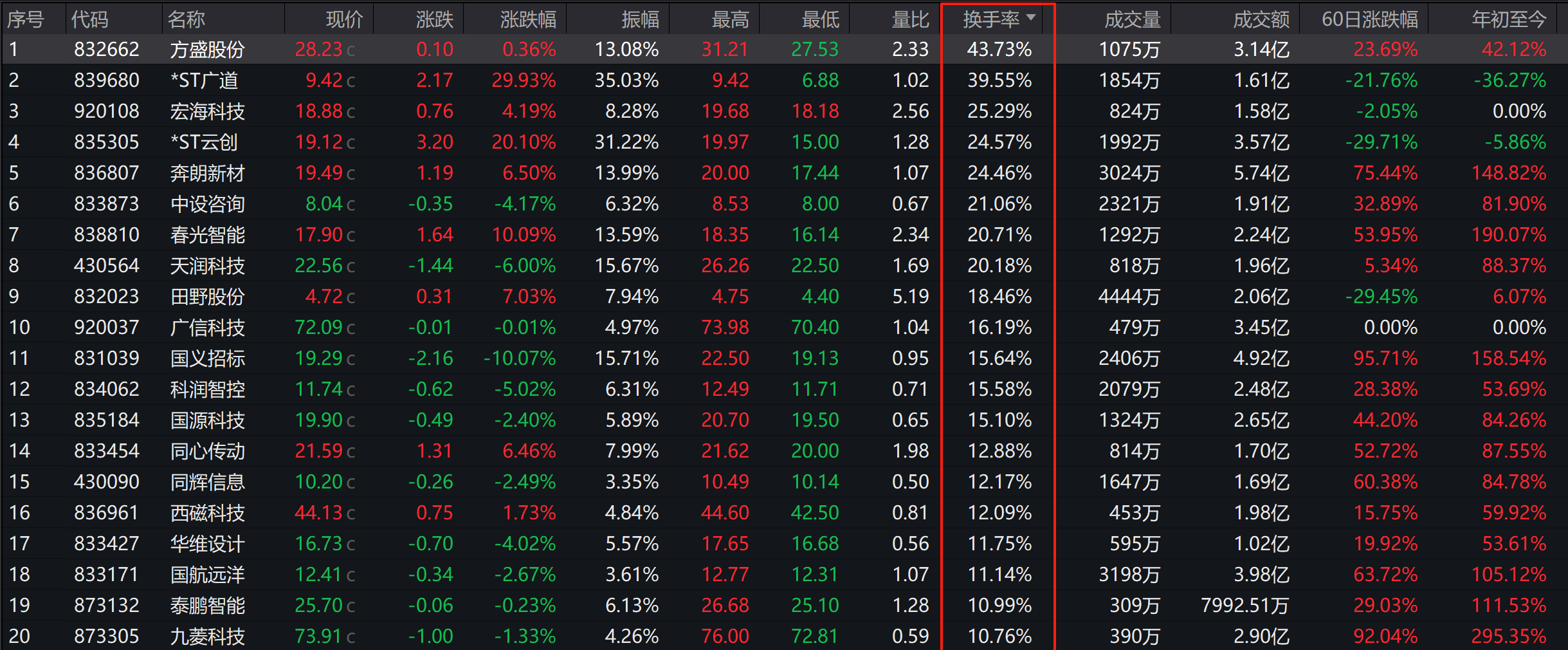Open the 春光智能 stock entry

207,235
